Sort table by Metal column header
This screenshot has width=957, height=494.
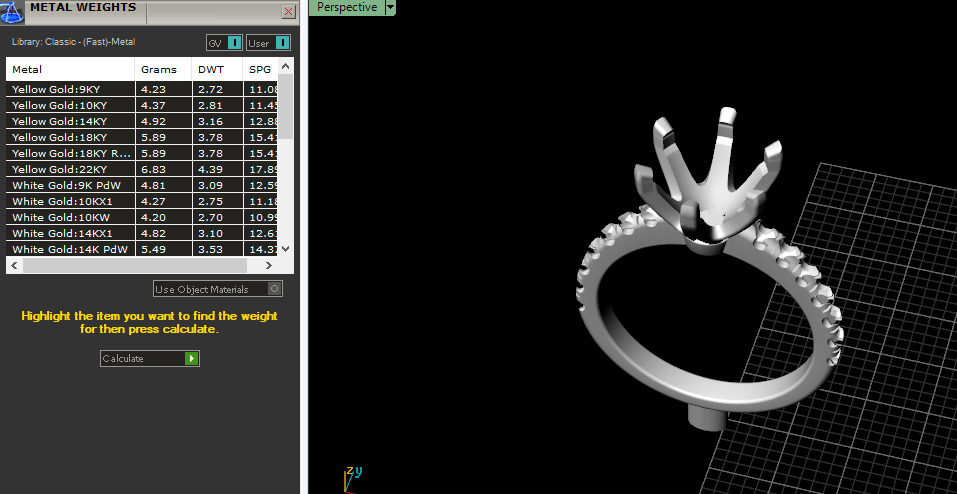[70, 70]
